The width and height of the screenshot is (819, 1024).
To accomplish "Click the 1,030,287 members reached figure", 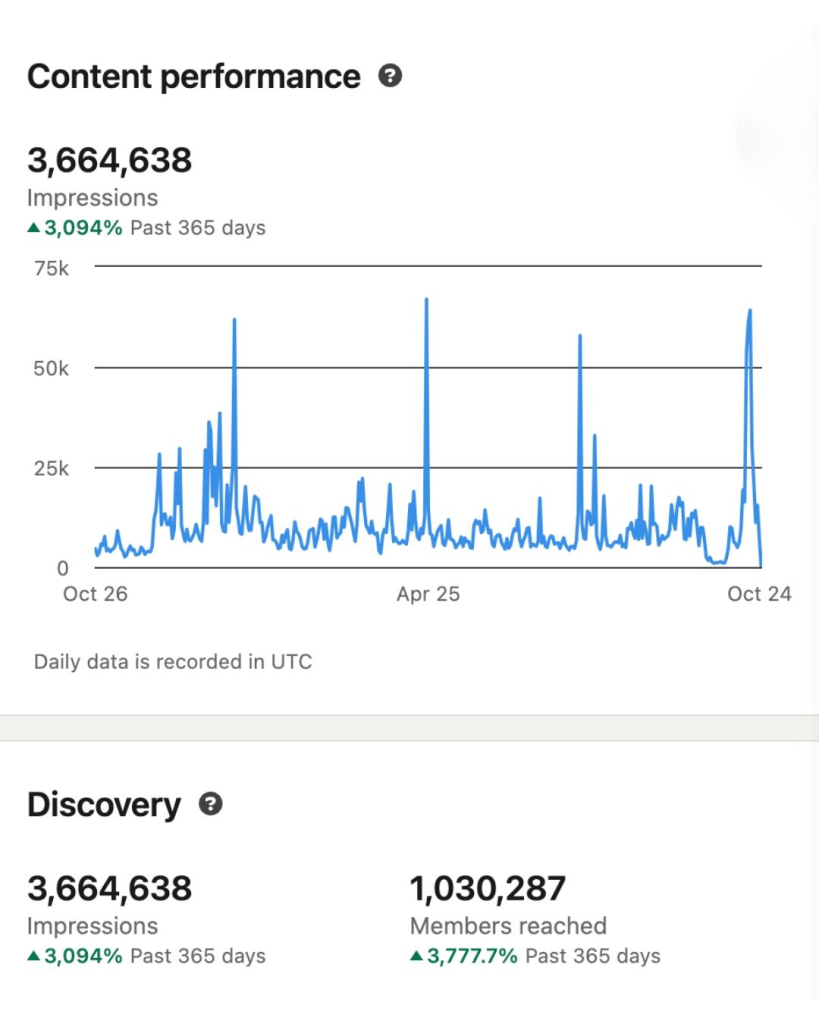I will point(488,888).
